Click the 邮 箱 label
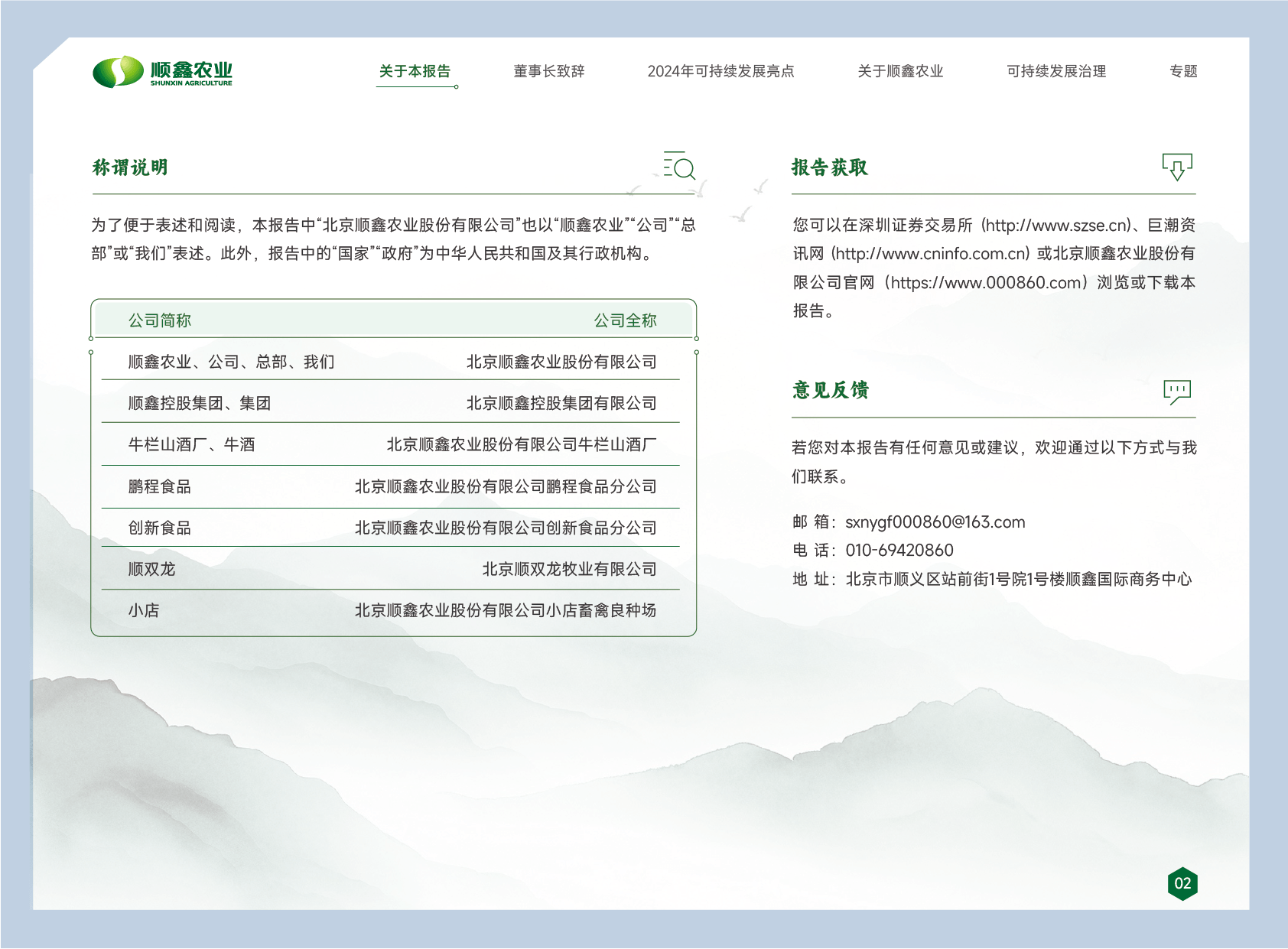Image resolution: width=1288 pixels, height=949 pixels. (814, 522)
